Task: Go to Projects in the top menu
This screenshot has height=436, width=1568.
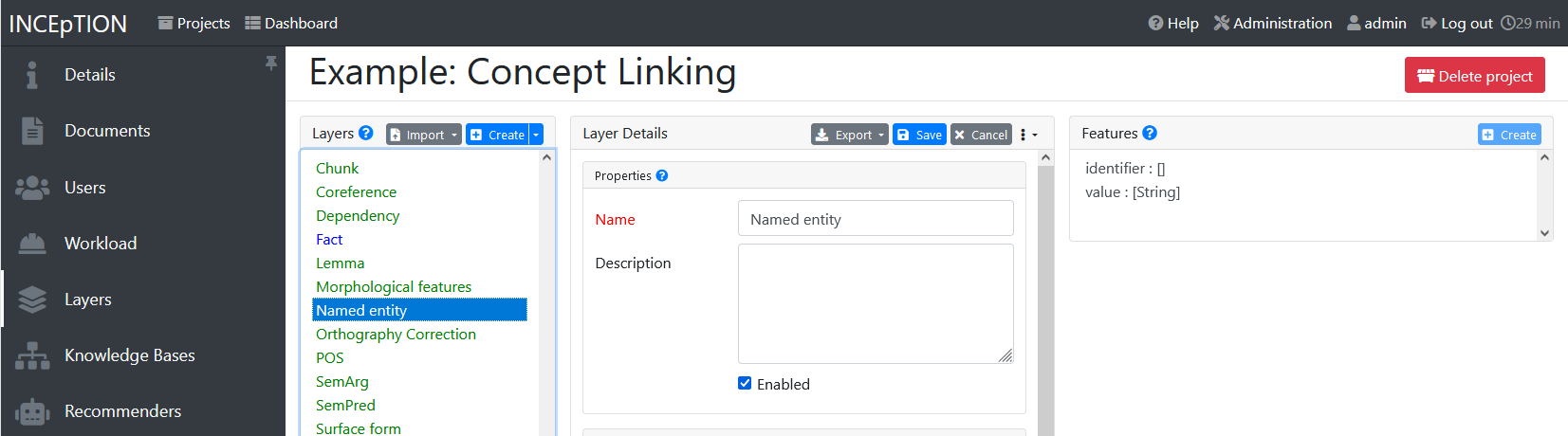Action: pyautogui.click(x=194, y=23)
